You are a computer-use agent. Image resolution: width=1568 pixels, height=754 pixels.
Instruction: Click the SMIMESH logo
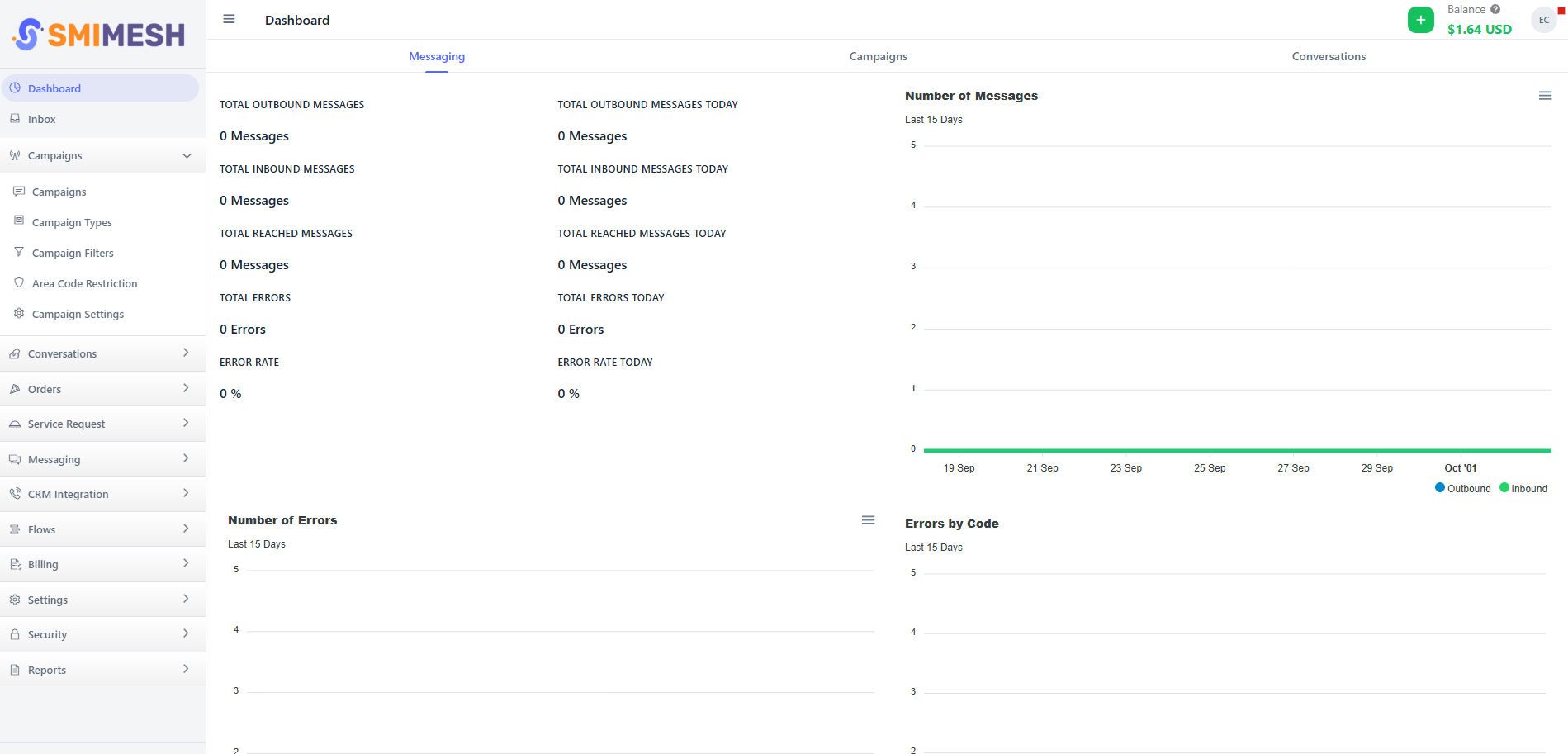[99, 35]
